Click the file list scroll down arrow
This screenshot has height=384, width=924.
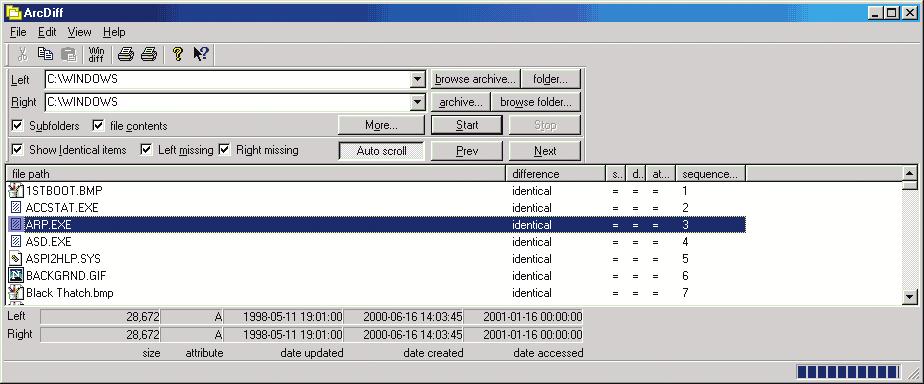pos(910,297)
